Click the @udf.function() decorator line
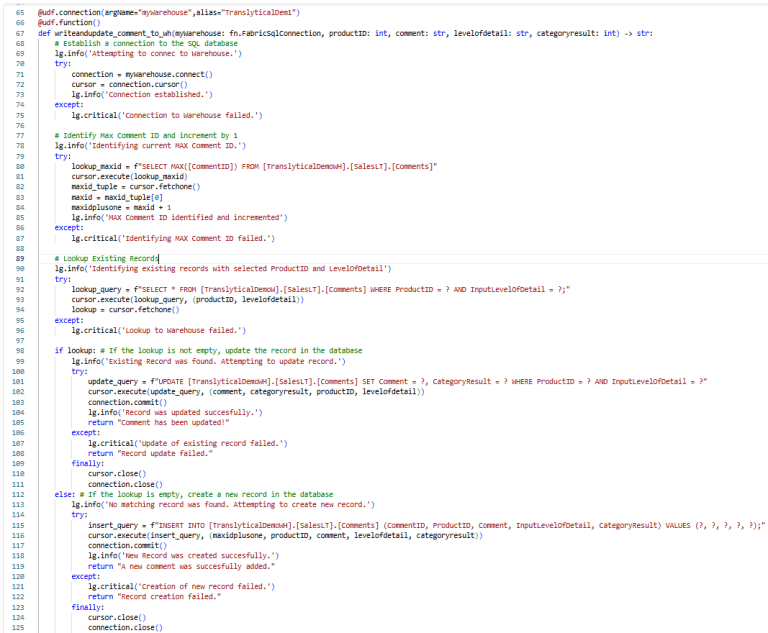The height and width of the screenshot is (633, 768). tap(69, 23)
